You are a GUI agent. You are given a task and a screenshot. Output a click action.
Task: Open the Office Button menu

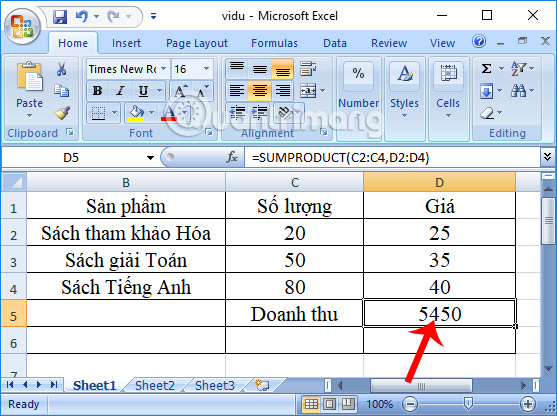point(22,27)
